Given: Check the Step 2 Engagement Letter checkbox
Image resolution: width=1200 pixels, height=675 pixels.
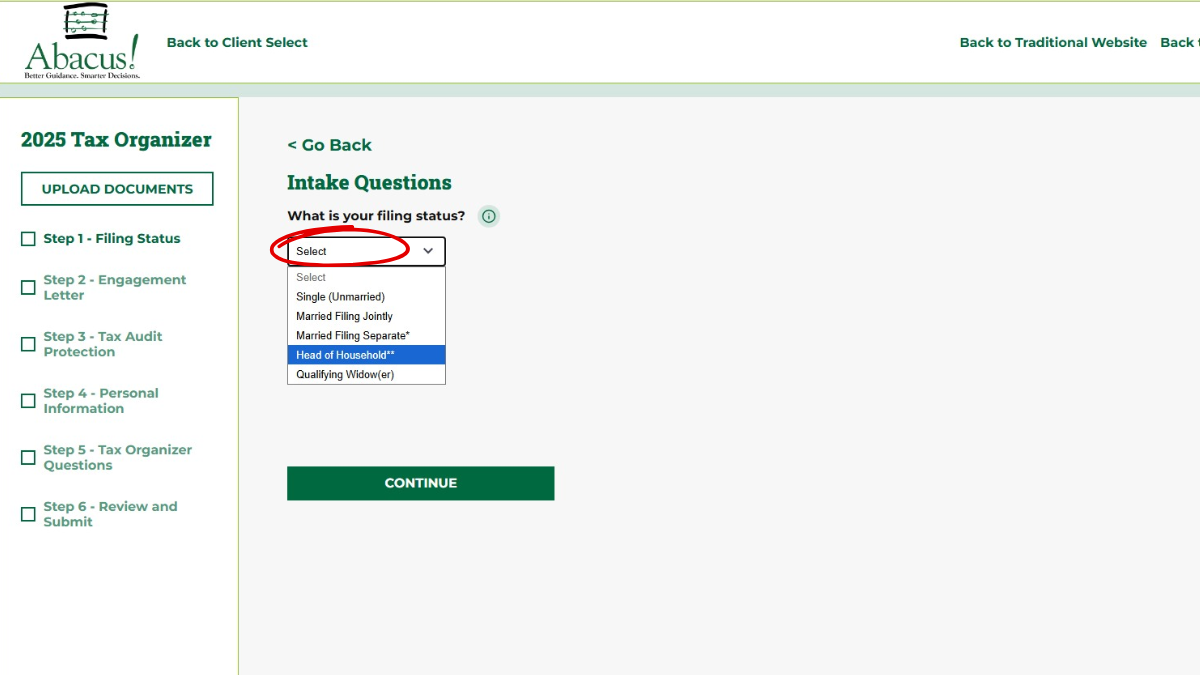Looking at the screenshot, I should [28, 288].
